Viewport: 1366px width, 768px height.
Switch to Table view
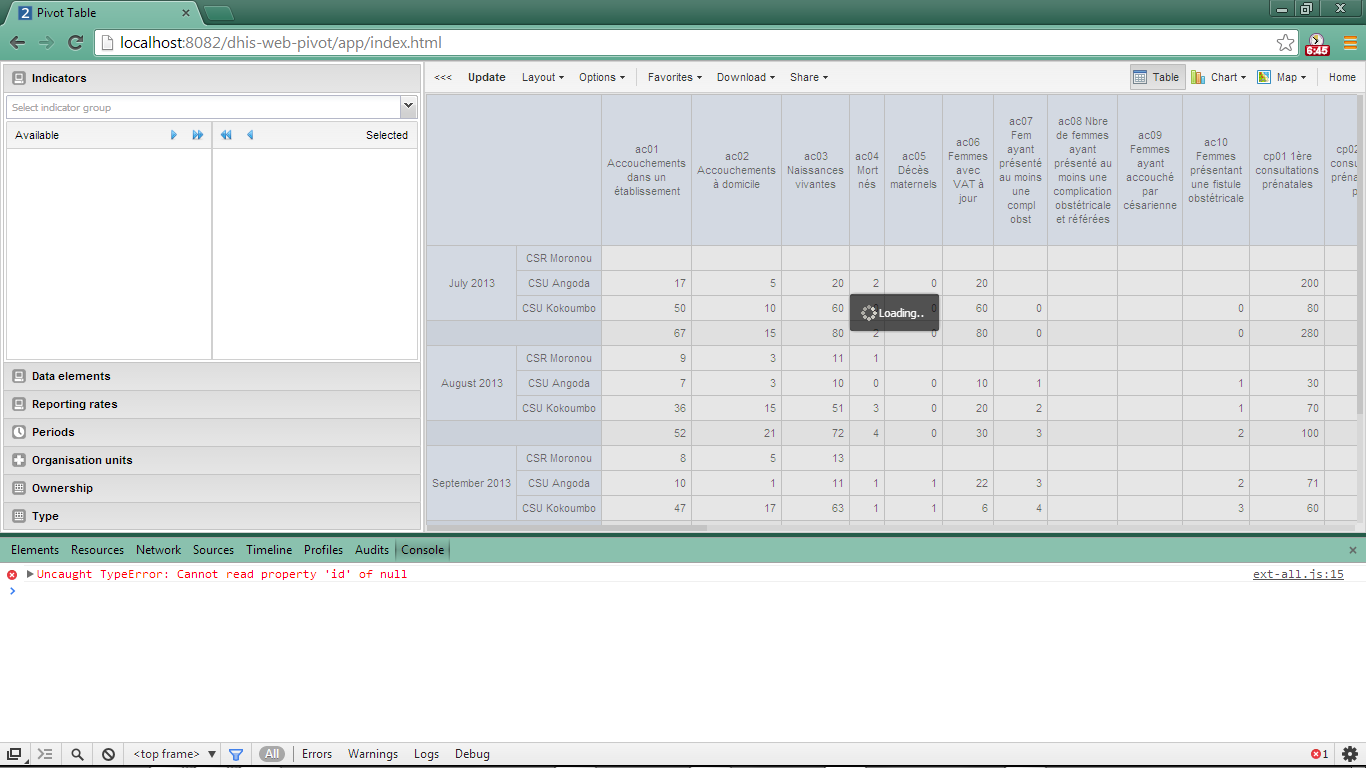[1157, 77]
